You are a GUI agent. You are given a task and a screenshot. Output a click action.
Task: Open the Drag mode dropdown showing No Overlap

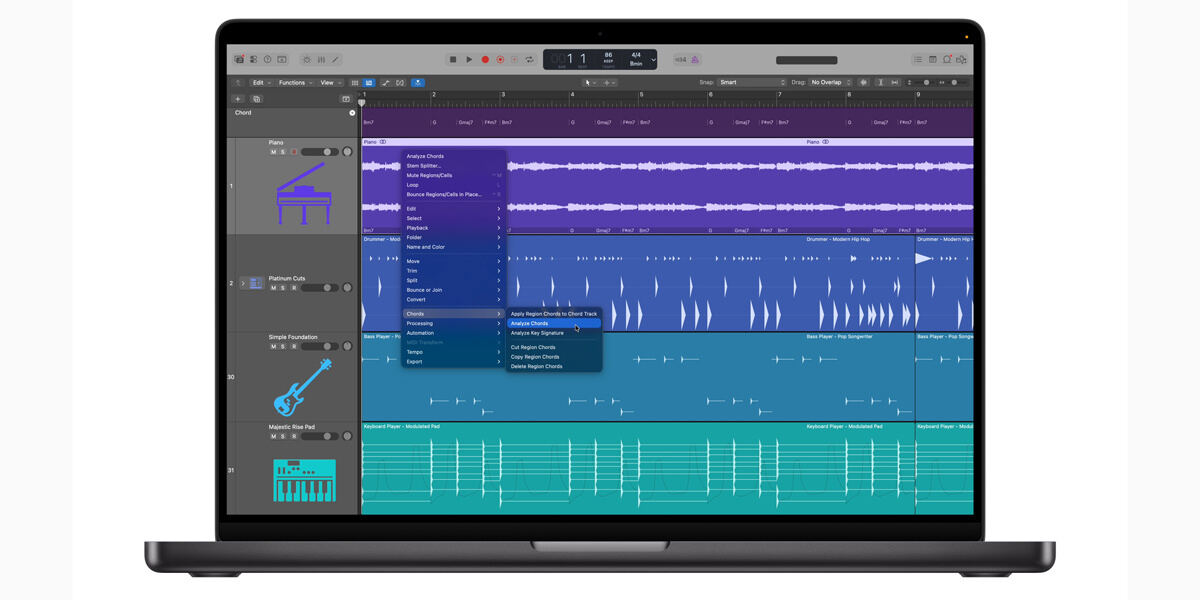[831, 82]
